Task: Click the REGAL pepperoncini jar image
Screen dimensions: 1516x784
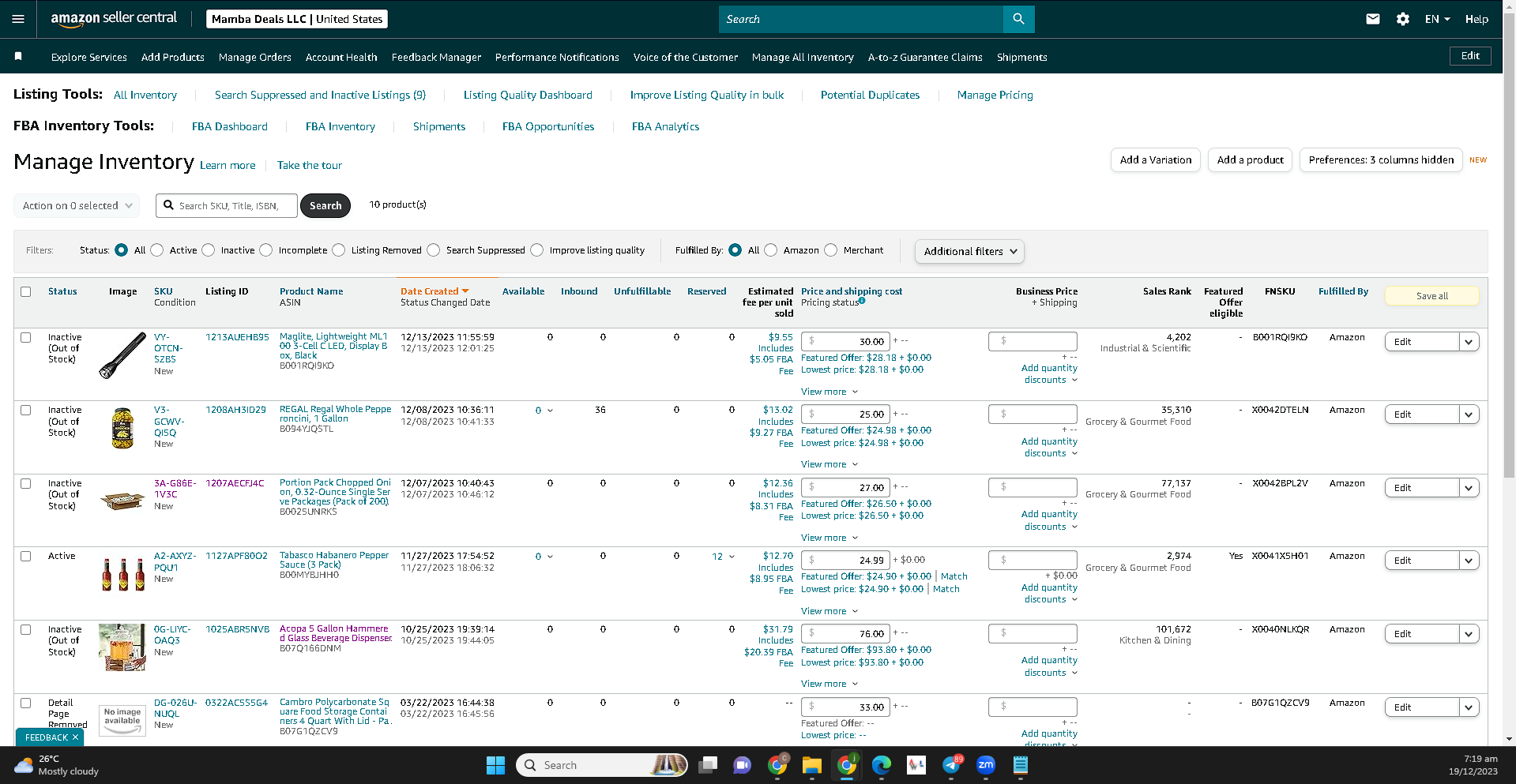Action: pyautogui.click(x=122, y=428)
